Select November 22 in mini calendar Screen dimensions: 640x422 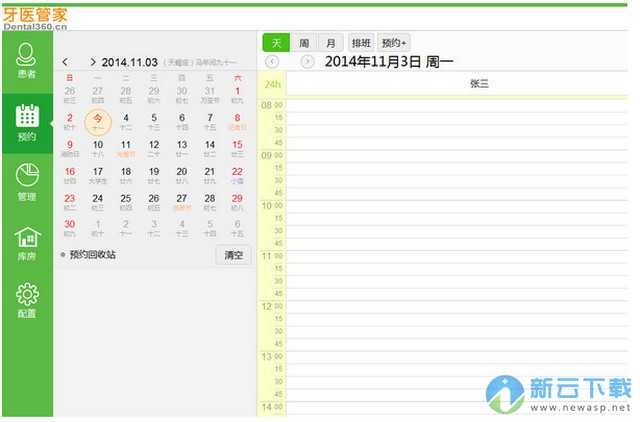pos(237,175)
